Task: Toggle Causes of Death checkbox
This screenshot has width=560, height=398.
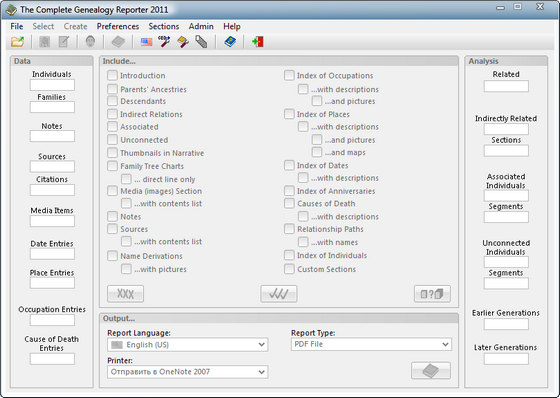Action: coord(289,203)
